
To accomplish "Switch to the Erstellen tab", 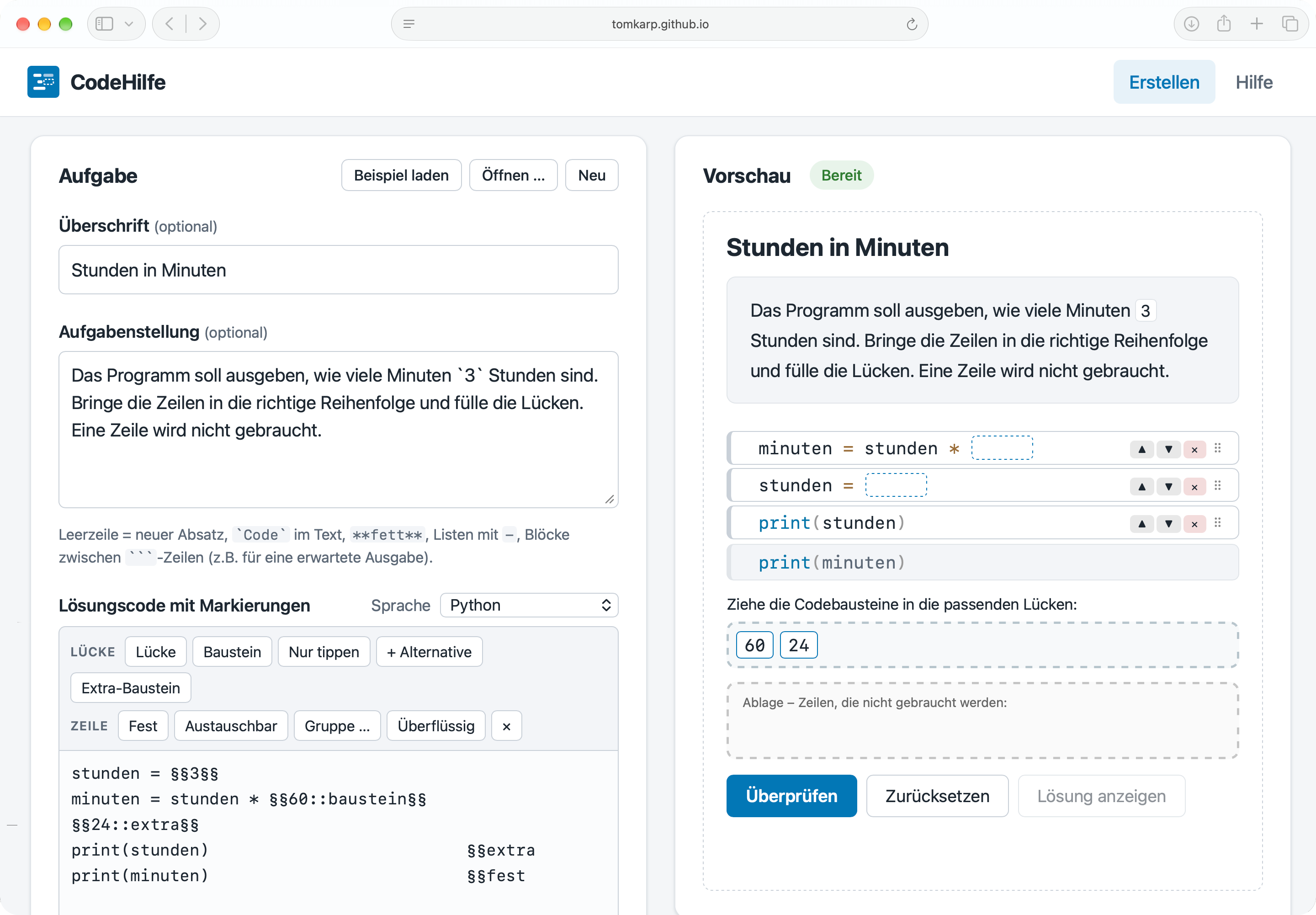I will tap(1163, 82).
